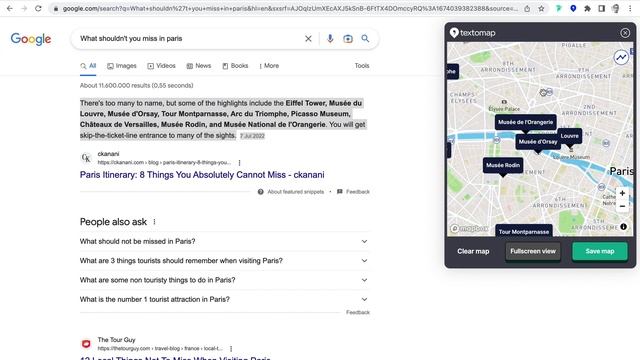Click the Musée de l'Orangerie map marker
The height and width of the screenshot is (360, 640).
click(x=526, y=122)
